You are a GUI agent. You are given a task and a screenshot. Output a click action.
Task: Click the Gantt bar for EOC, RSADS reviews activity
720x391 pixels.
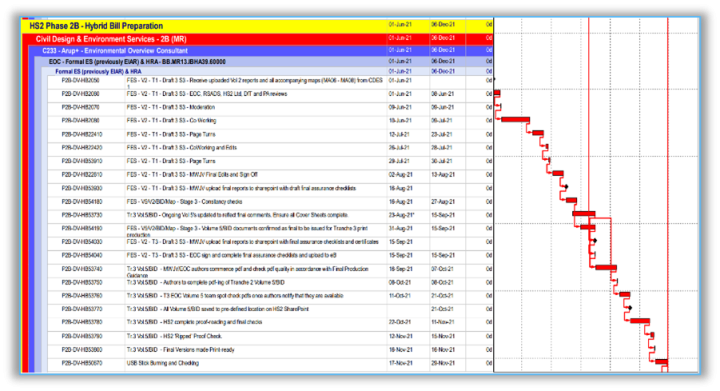tap(497, 93)
